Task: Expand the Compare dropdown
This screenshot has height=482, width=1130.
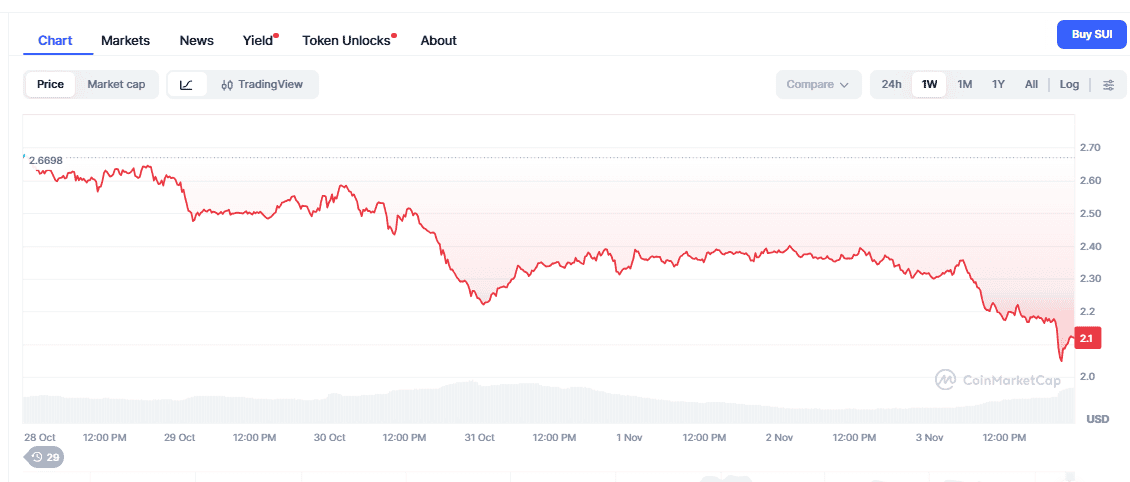Action: click(818, 85)
